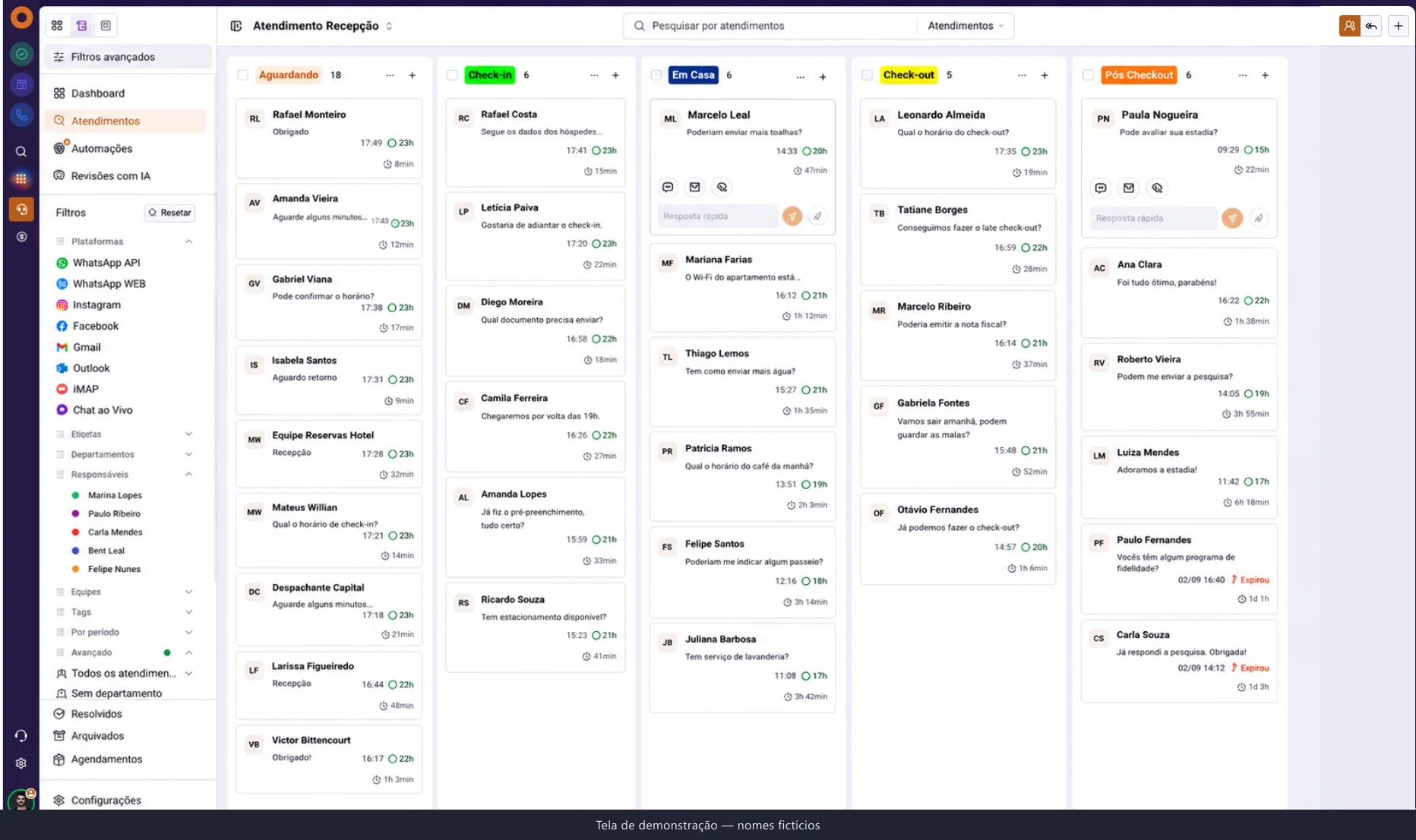Viewport: 1416px width, 840px height.
Task: Tick the Check-in column checkbox
Action: (x=452, y=75)
